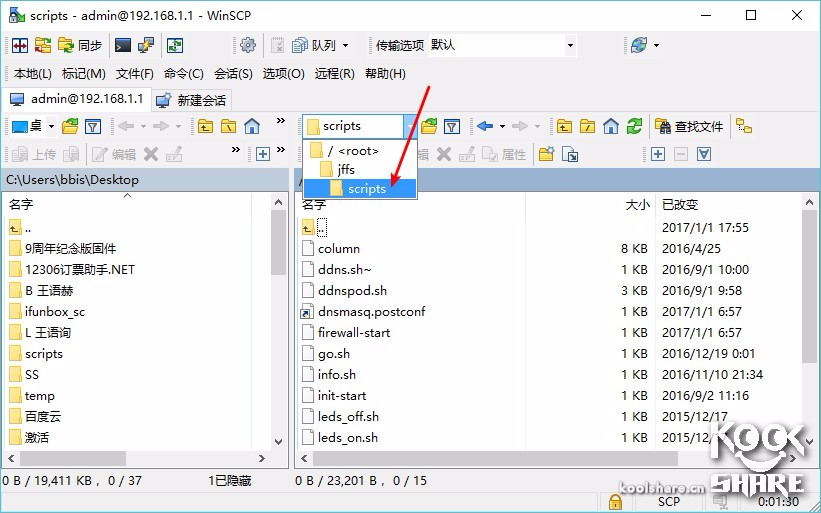Open the Help 帮助(H) menu
This screenshot has height=513, width=821.
pyautogui.click(x=385, y=73)
